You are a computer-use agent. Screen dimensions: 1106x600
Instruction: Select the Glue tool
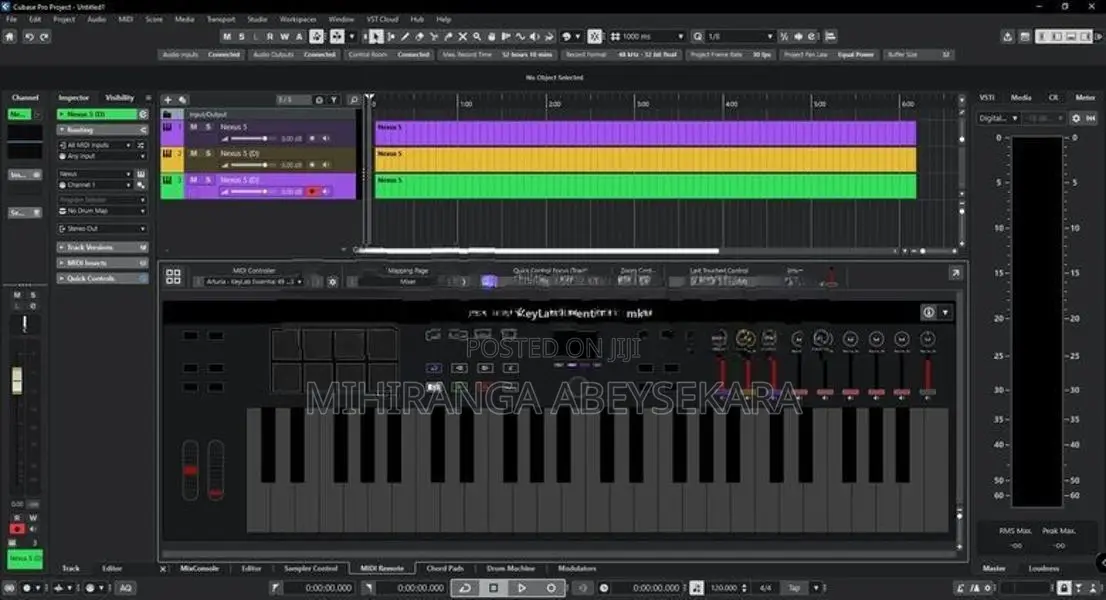tap(448, 37)
